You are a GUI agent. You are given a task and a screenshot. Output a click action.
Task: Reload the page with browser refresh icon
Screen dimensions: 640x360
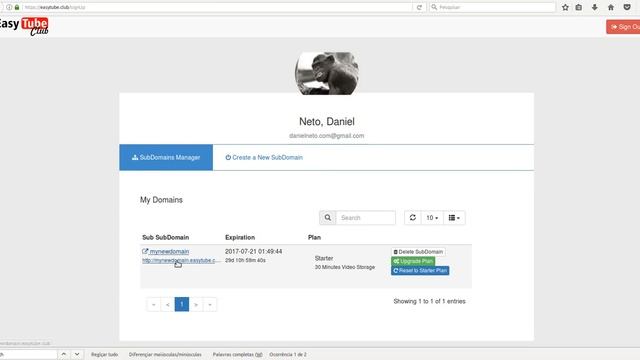click(x=419, y=7)
